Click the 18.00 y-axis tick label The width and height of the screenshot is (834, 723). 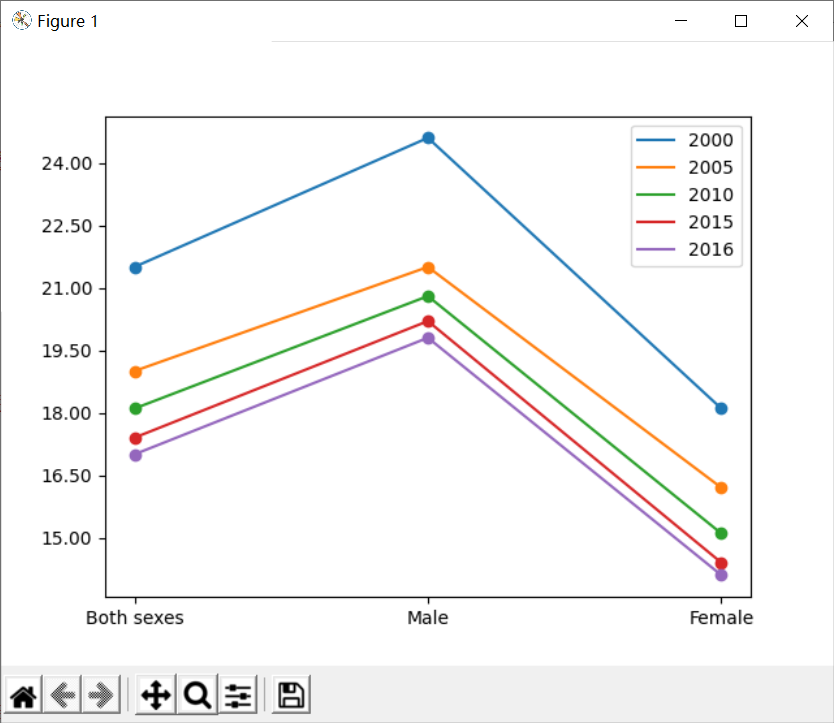click(x=67, y=413)
